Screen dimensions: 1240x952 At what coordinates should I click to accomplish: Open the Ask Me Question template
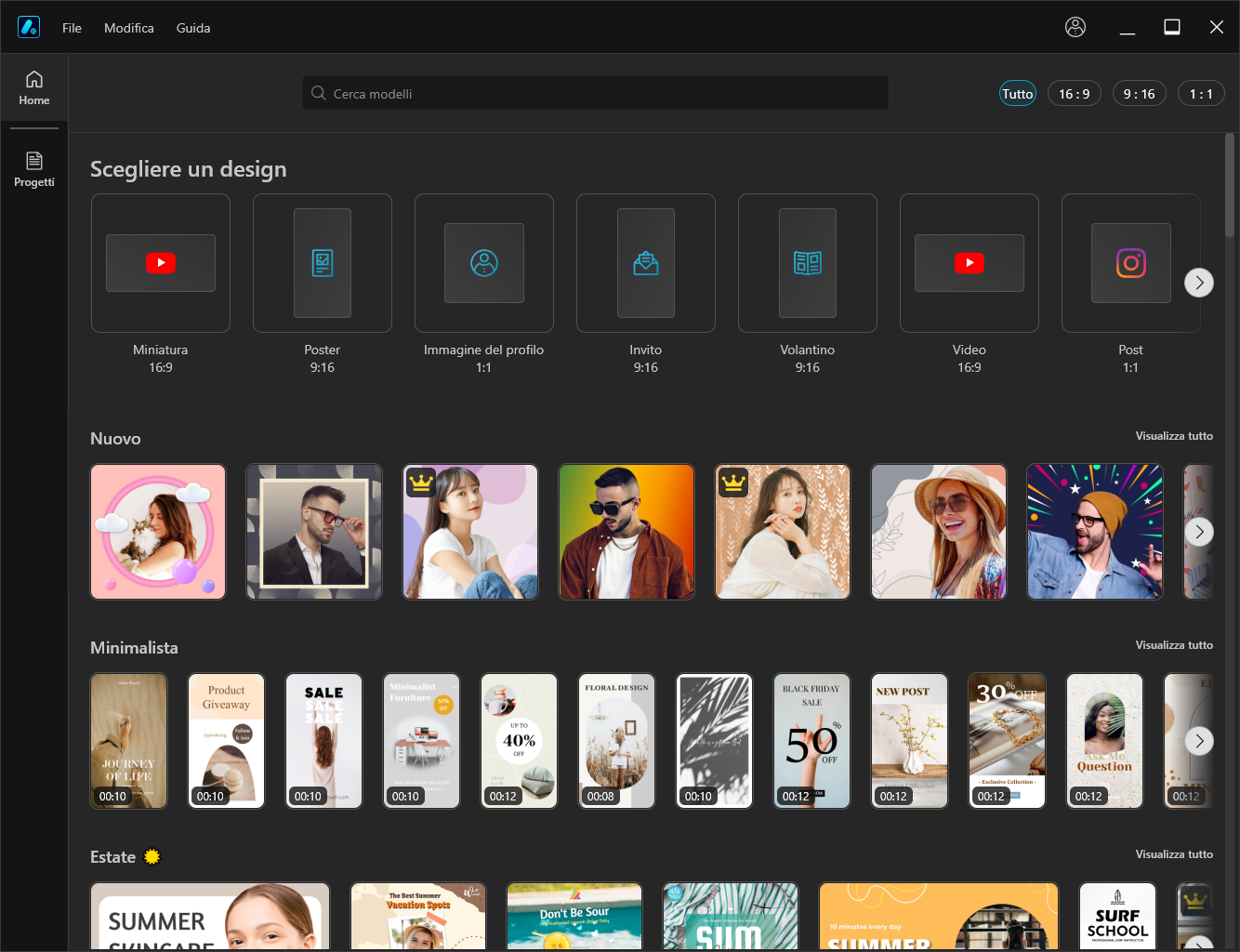point(1105,741)
